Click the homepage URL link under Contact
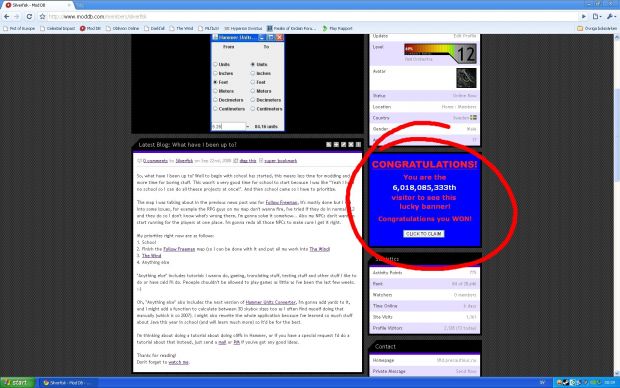 pos(456,360)
